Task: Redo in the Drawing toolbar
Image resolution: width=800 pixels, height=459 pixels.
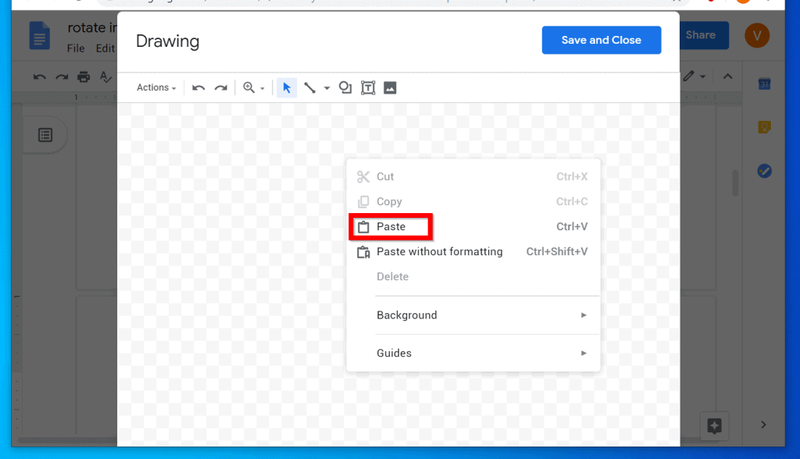Action: coord(221,88)
